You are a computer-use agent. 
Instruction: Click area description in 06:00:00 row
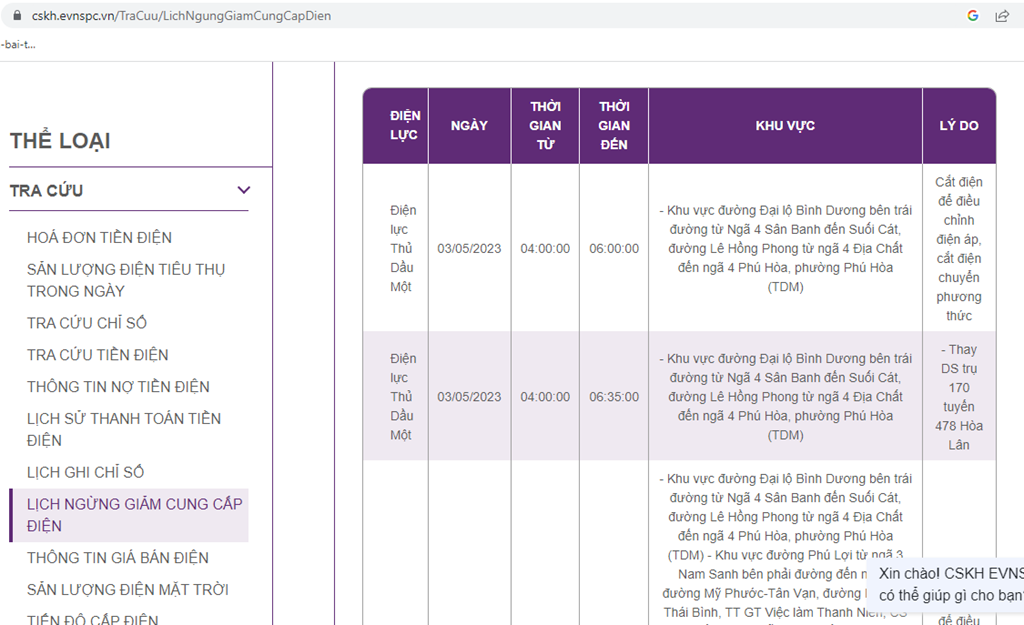(x=785, y=248)
